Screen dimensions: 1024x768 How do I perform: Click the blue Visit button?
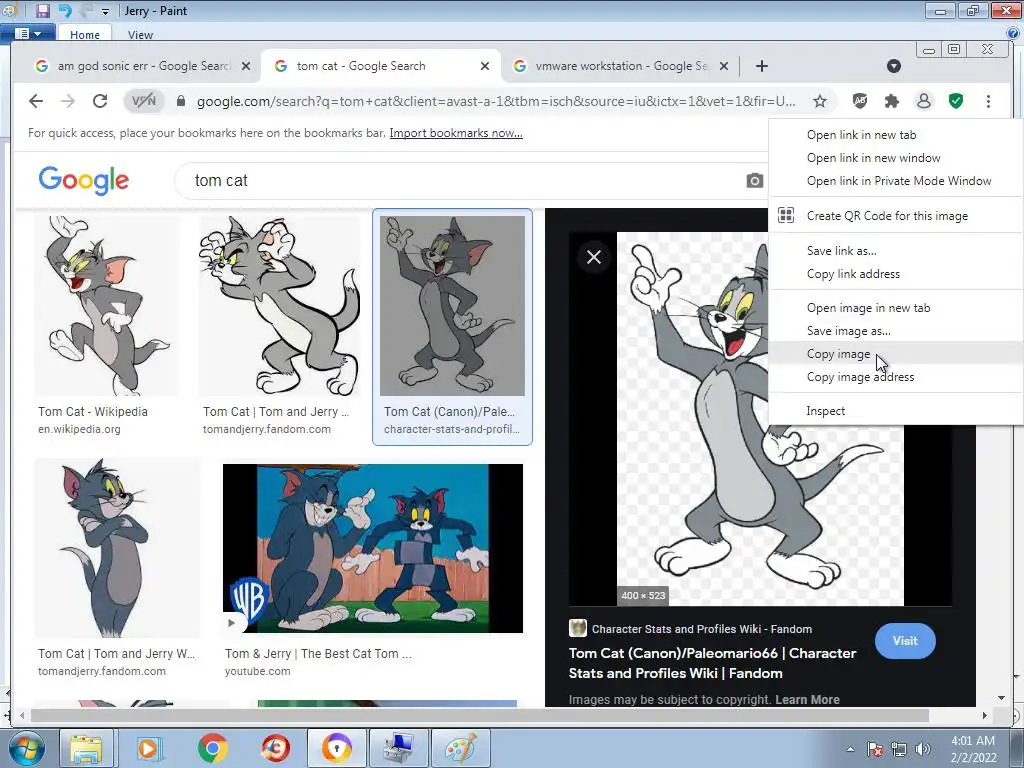905,641
